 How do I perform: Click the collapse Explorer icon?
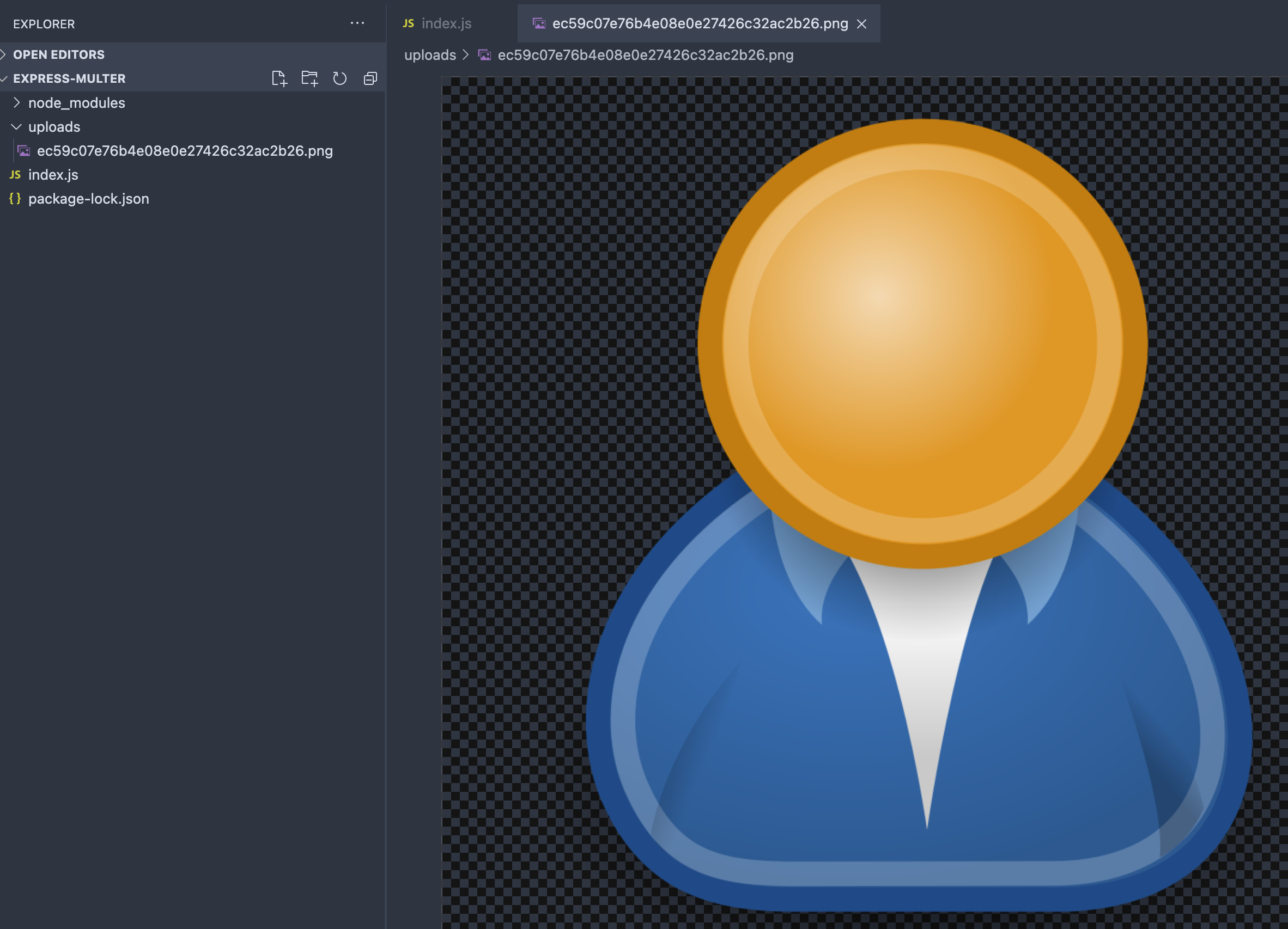[371, 78]
